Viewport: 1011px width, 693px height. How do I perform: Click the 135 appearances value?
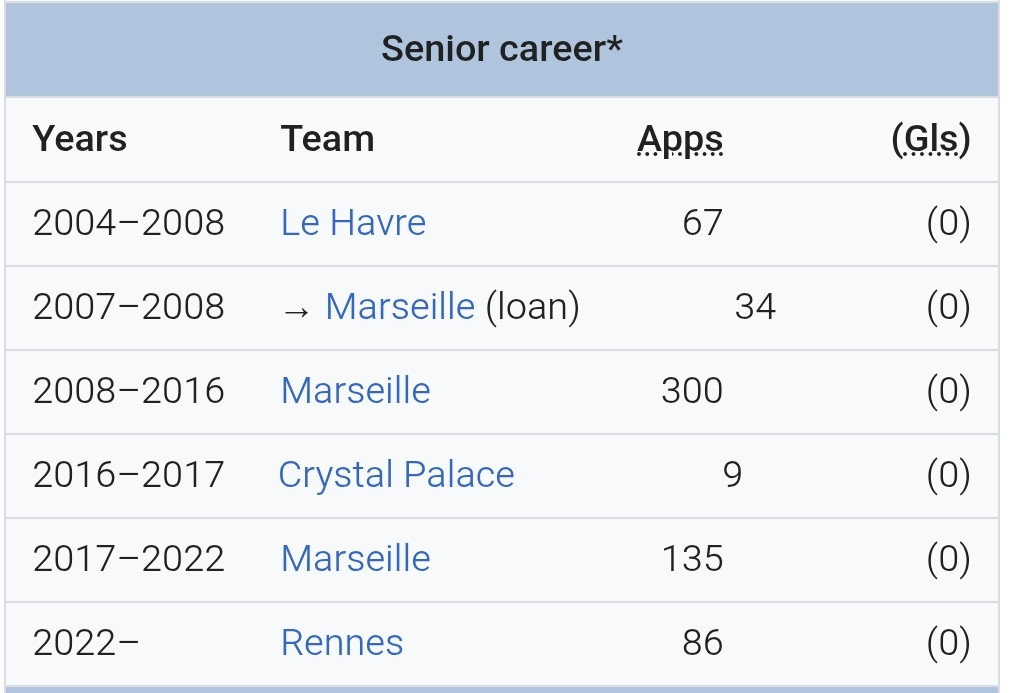tap(692, 558)
